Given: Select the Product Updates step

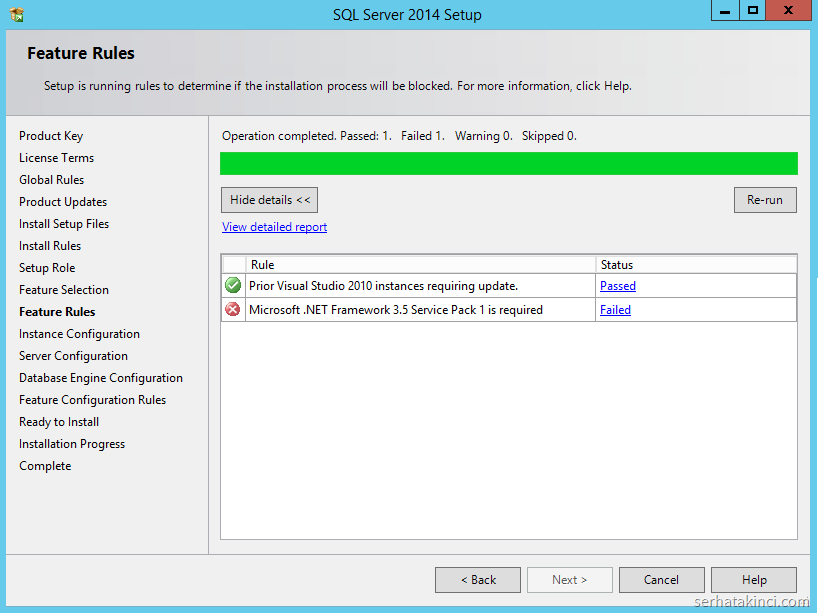Looking at the screenshot, I should click(x=63, y=201).
